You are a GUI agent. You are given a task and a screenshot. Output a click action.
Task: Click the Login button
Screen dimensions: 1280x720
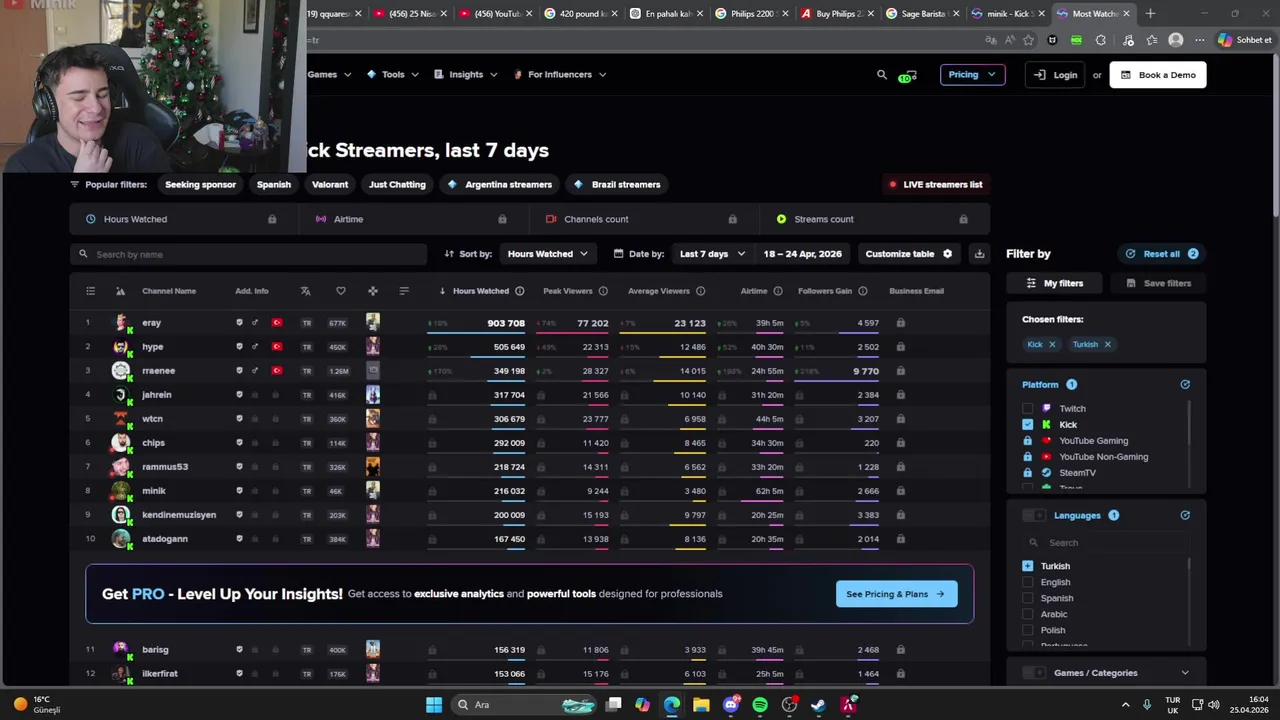(x=1055, y=75)
